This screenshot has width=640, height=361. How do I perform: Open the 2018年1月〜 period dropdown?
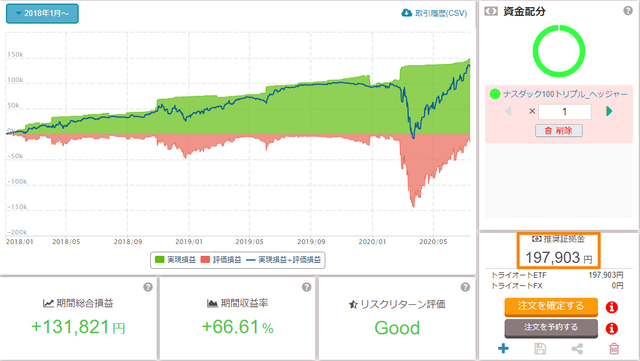tap(42, 13)
